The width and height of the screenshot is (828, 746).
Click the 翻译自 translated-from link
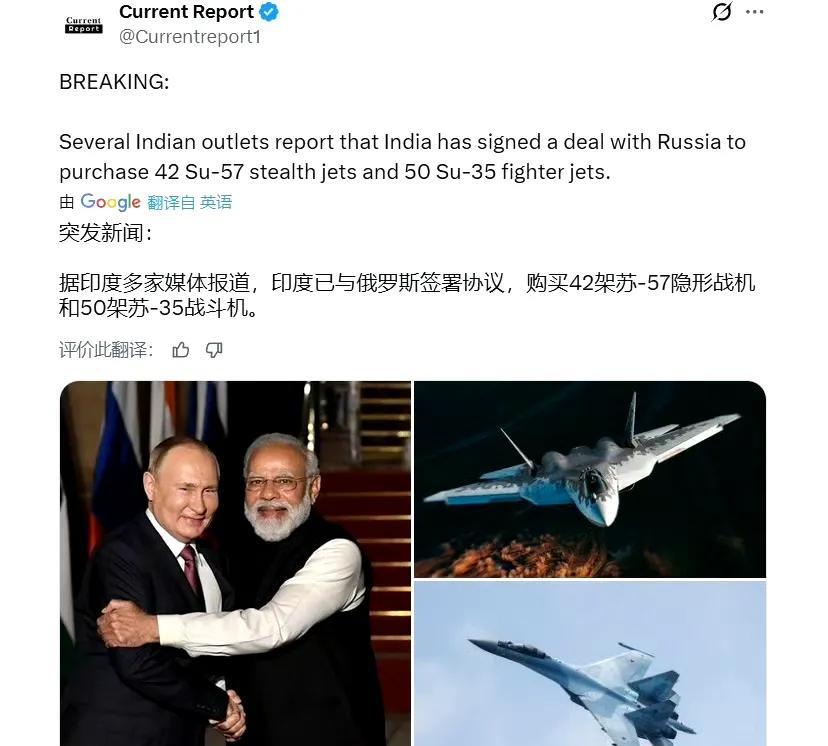coord(171,202)
